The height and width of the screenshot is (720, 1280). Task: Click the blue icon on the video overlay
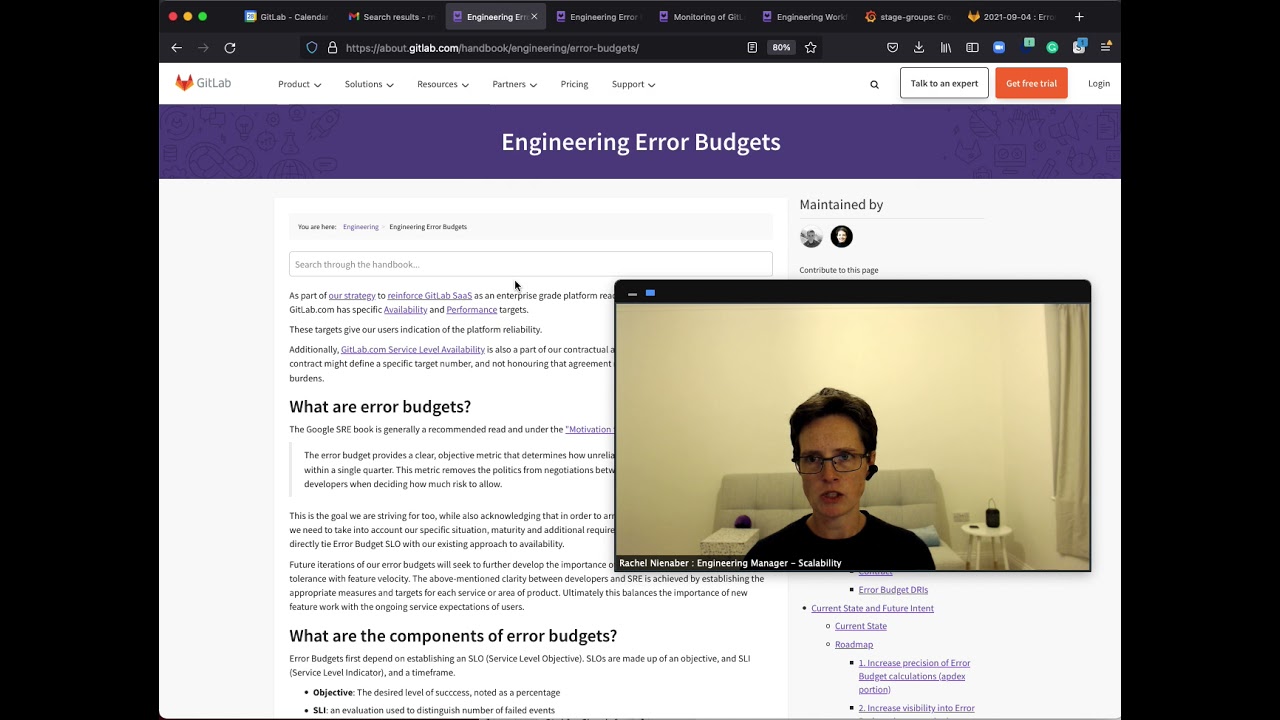pos(650,293)
